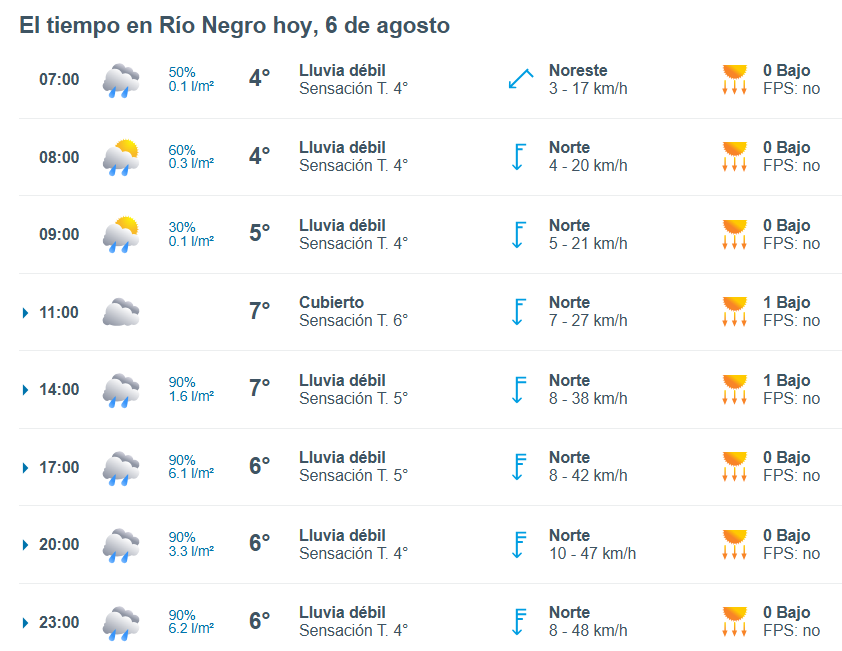Click the Noreste wind direction arrow
Screen dimensions: 842x651
click(520, 79)
